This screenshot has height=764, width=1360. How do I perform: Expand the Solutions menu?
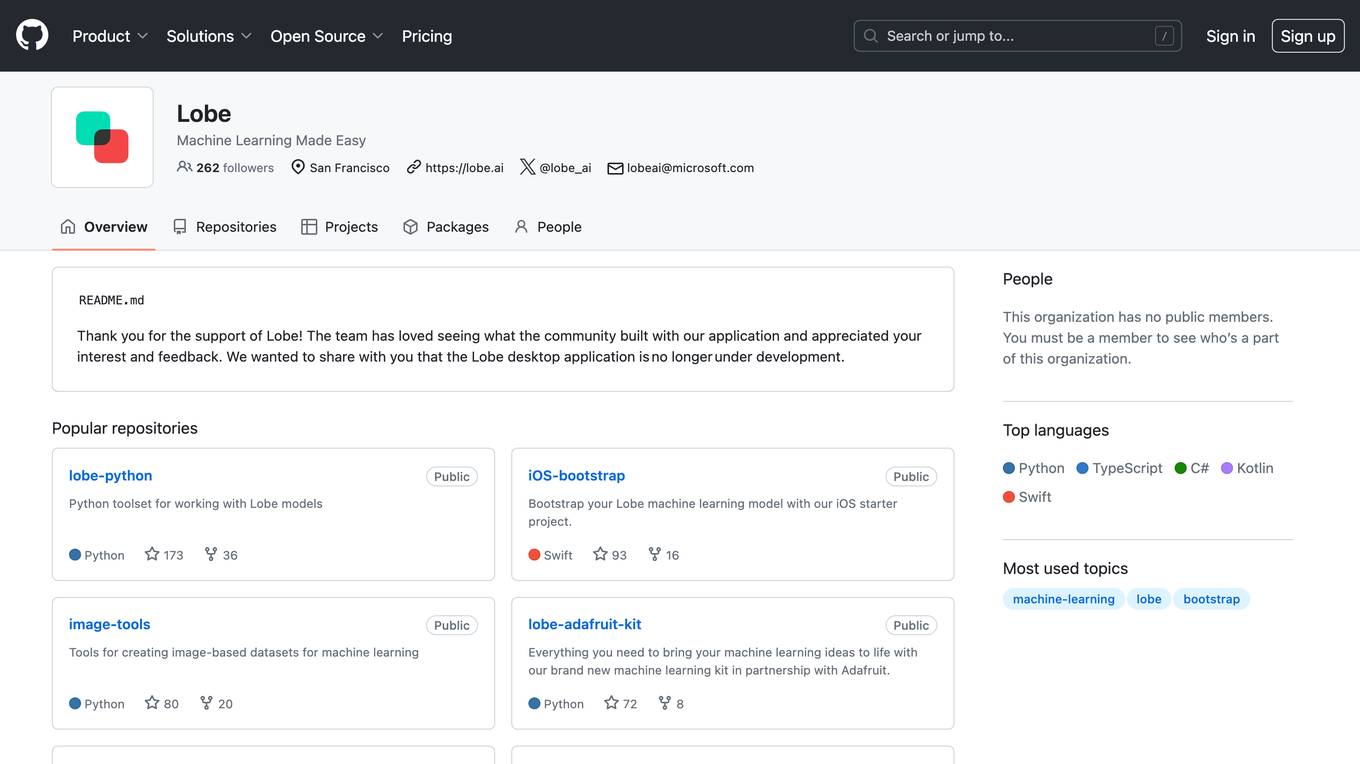tap(209, 36)
